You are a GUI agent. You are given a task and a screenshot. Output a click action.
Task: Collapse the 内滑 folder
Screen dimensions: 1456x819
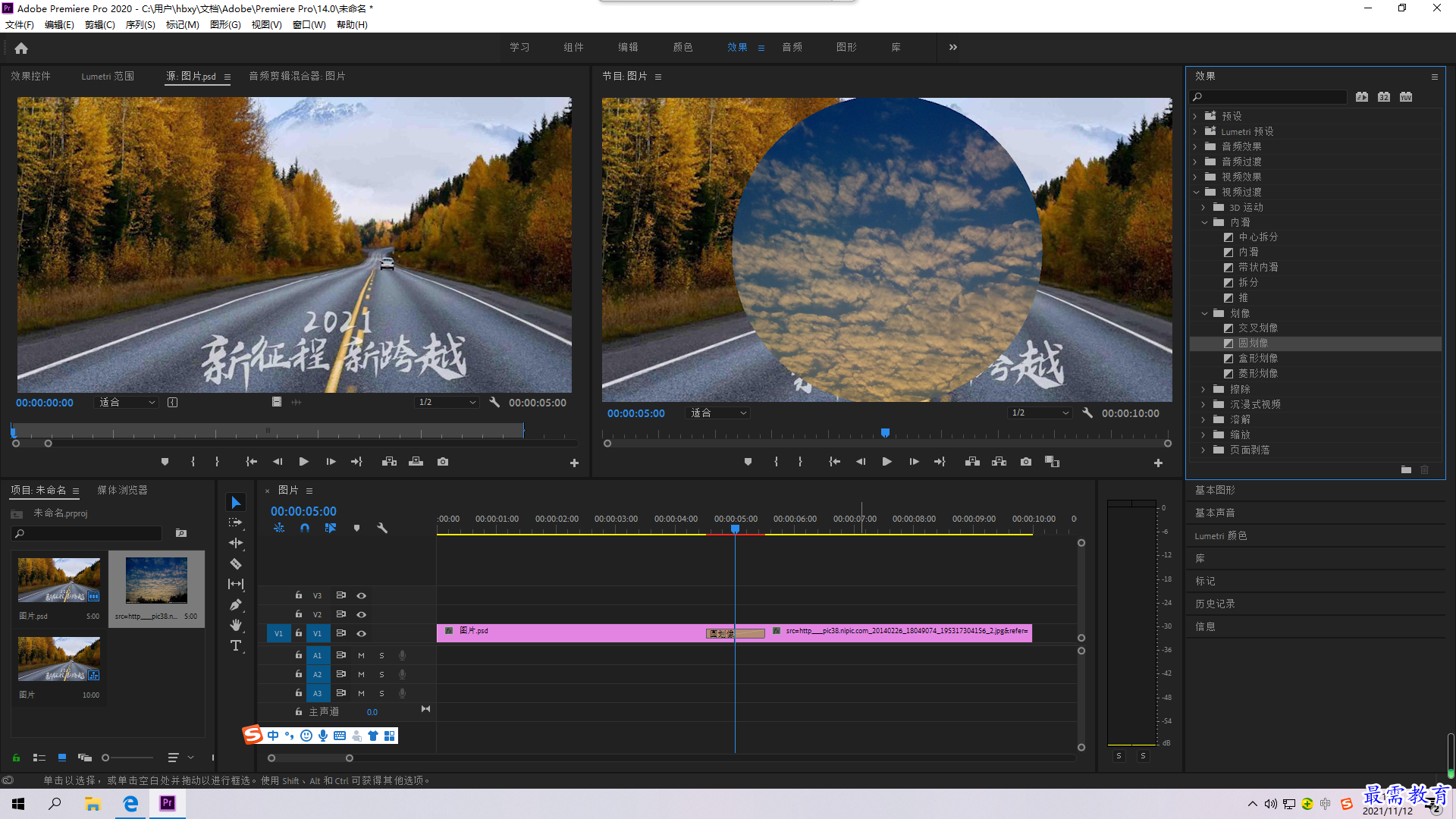pyautogui.click(x=1204, y=223)
